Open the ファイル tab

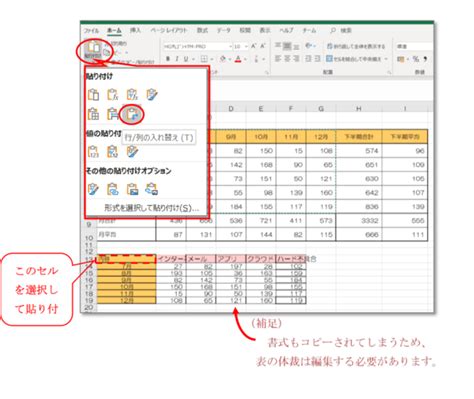coord(91,31)
